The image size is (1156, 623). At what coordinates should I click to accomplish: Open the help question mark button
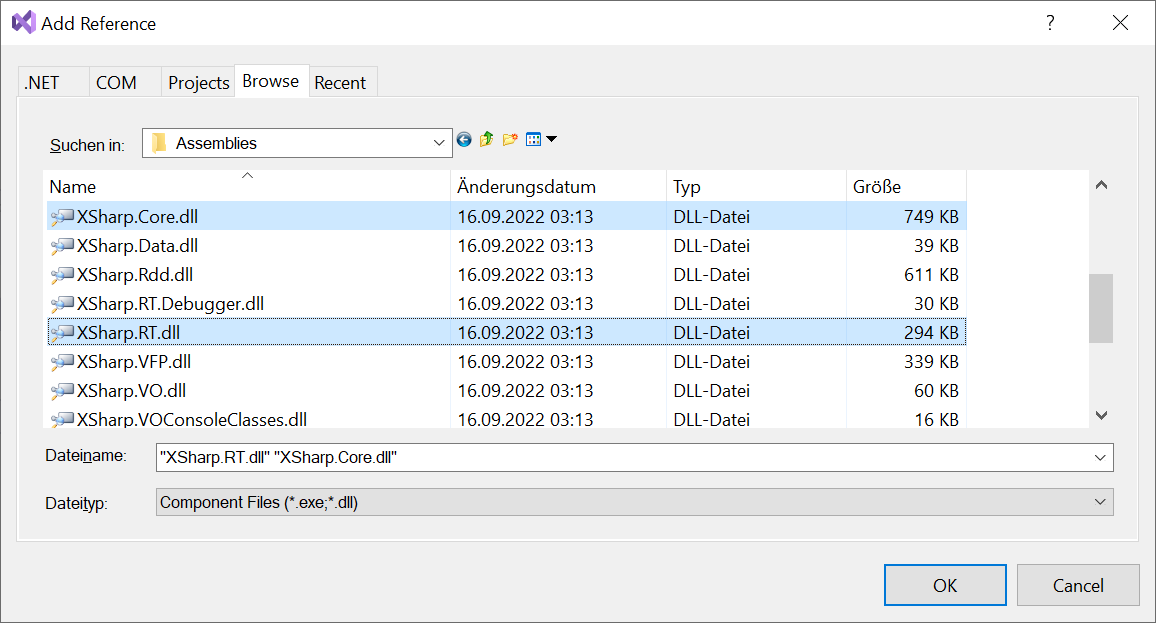click(x=1050, y=23)
